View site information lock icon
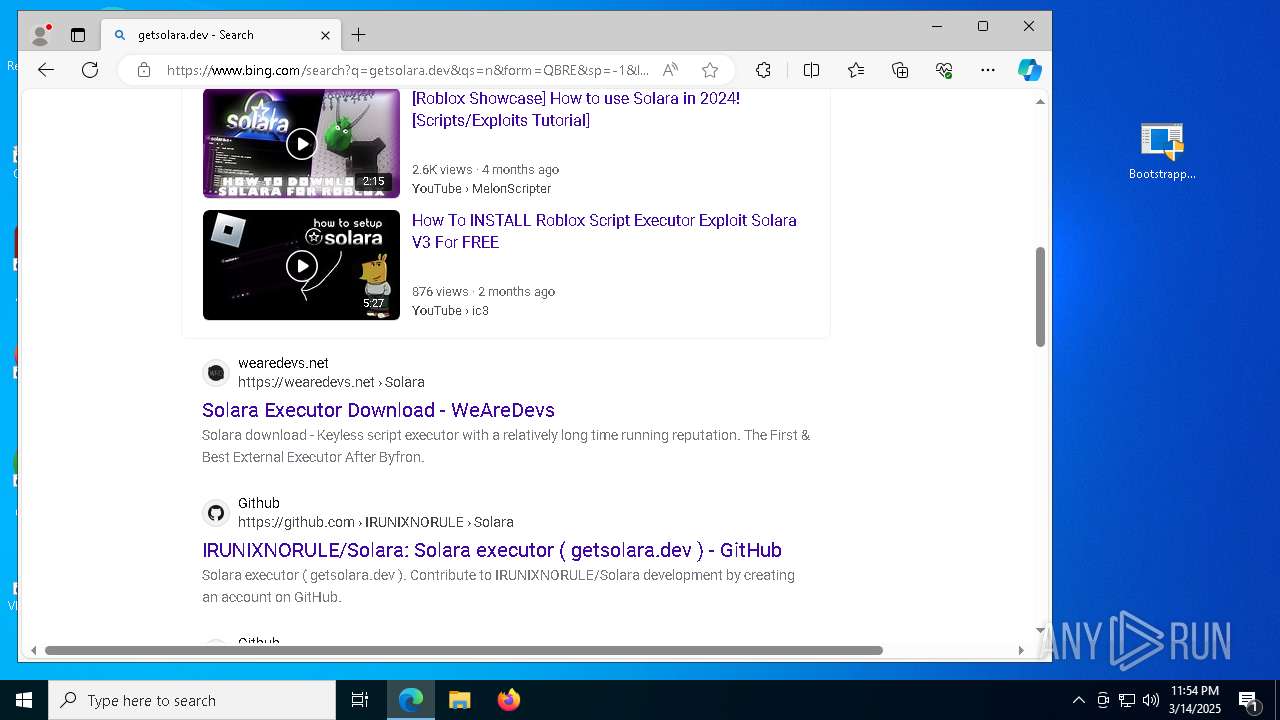1280x720 pixels. [x=144, y=70]
